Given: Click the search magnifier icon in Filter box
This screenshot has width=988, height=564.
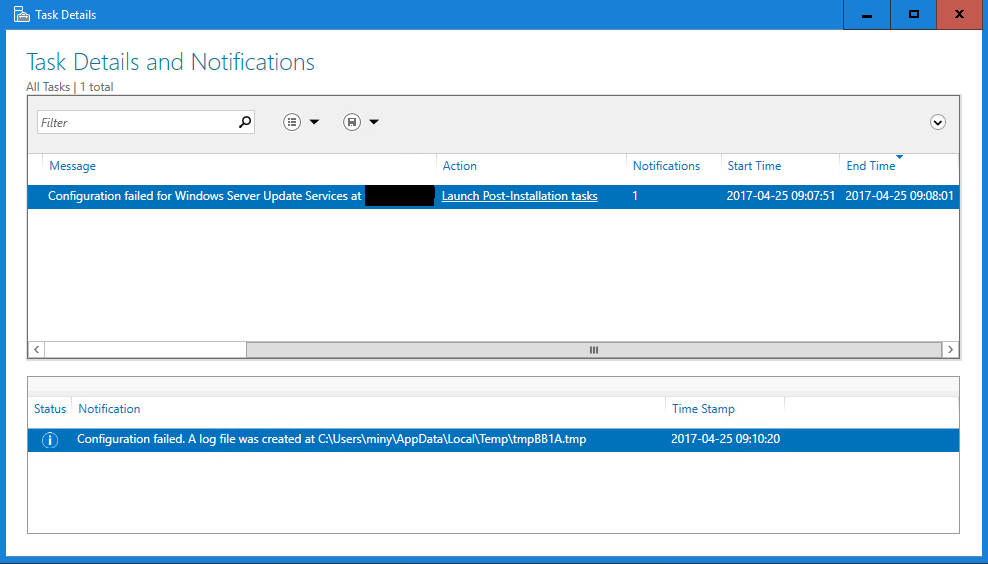Looking at the screenshot, I should pos(245,122).
